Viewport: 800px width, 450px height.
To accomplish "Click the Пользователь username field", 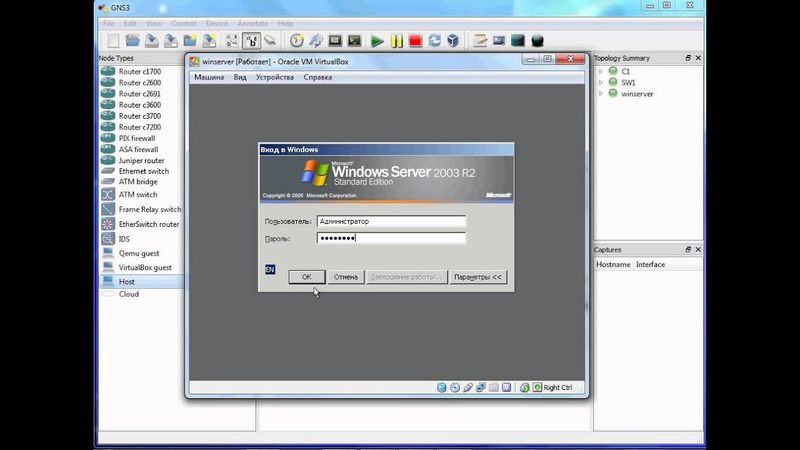I will pyautogui.click(x=391, y=221).
